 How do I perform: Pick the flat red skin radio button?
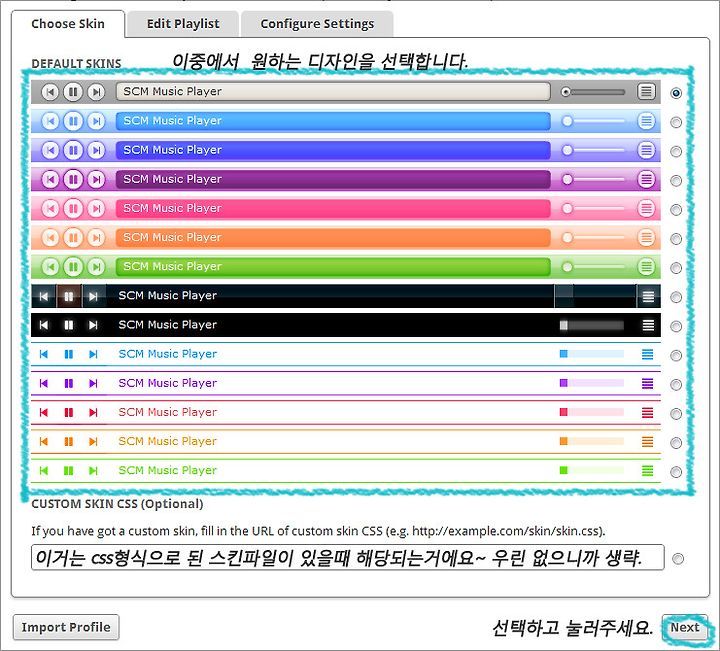pos(675,414)
